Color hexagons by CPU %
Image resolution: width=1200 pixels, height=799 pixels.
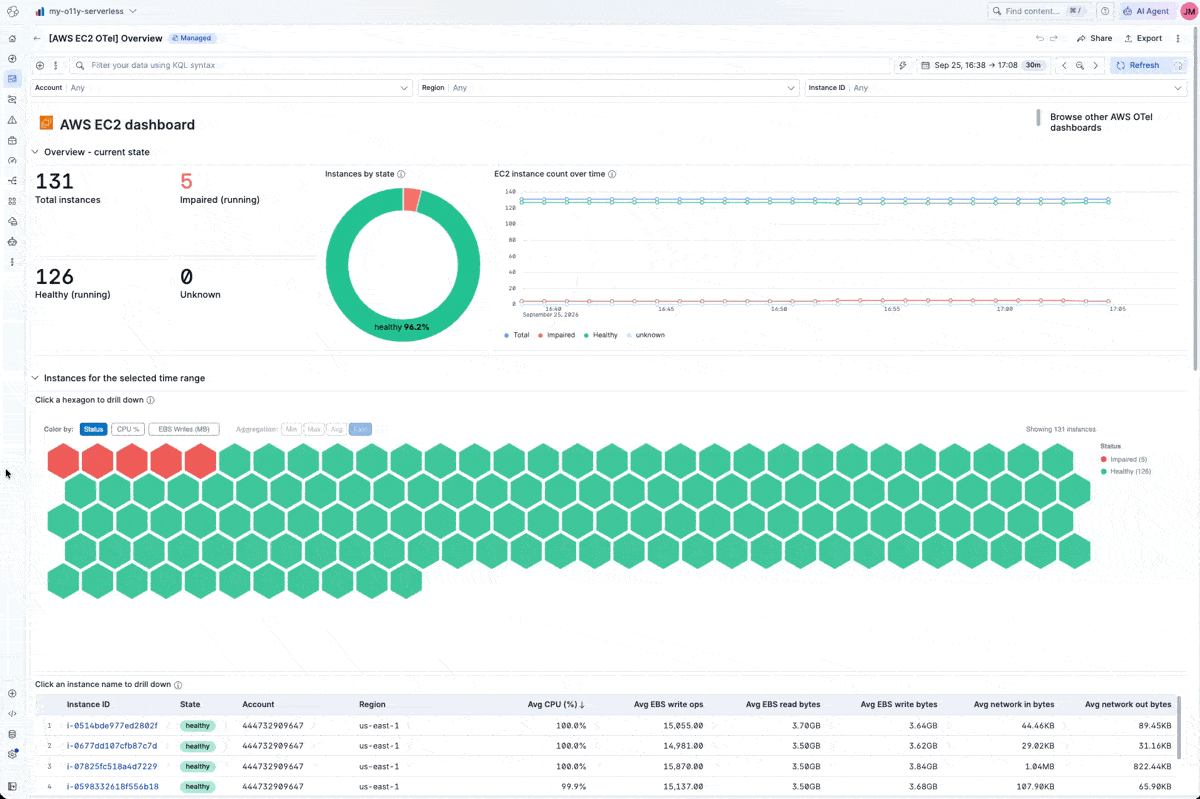127,429
